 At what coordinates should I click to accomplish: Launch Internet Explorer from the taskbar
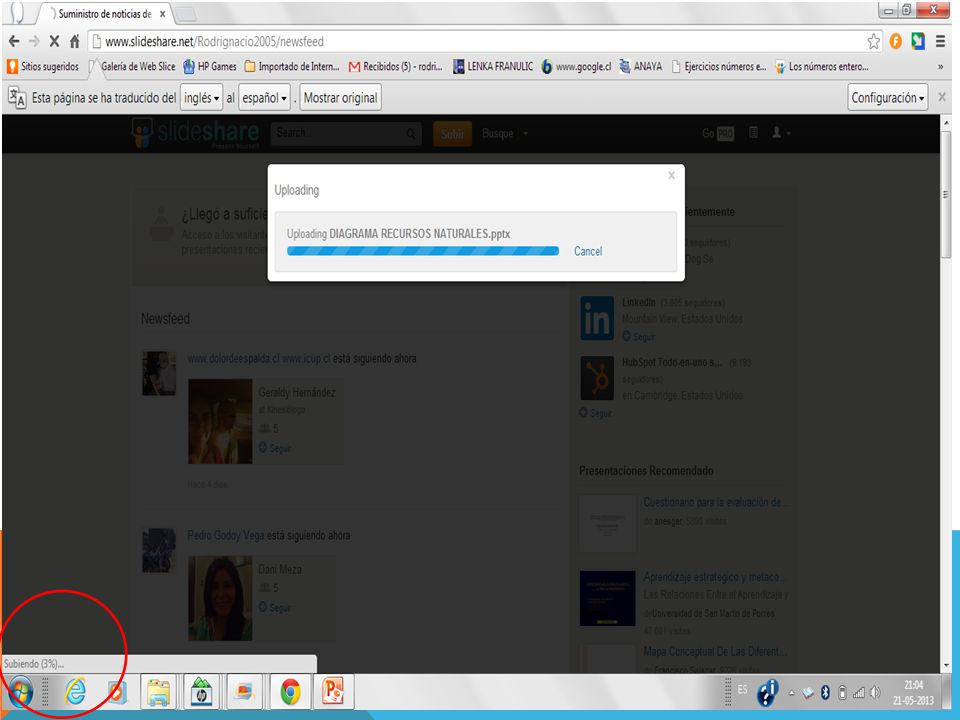[75, 692]
